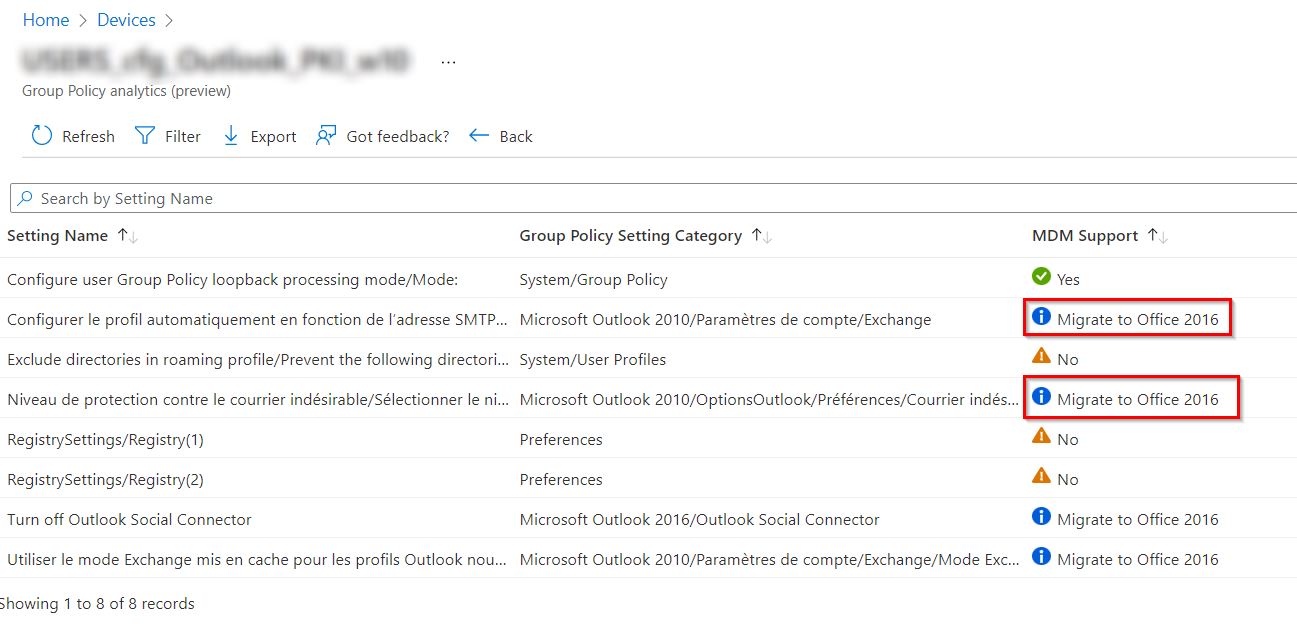Click the Export label

pos(273,137)
